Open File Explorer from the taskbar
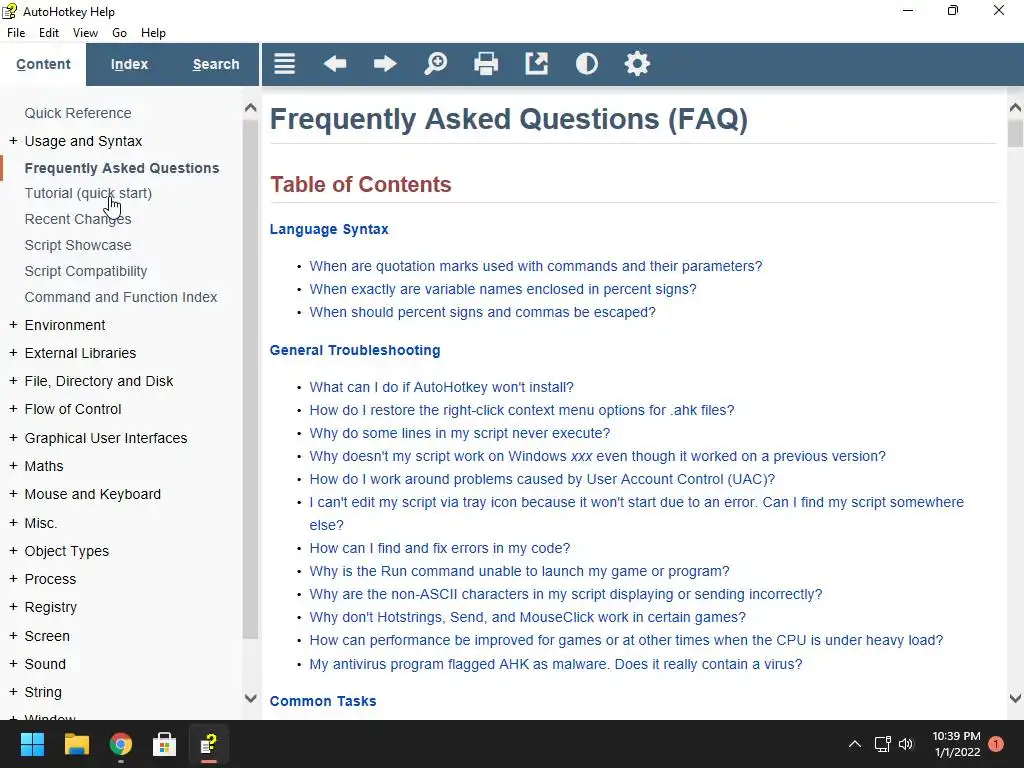Viewport: 1024px width, 768px height. click(76, 744)
